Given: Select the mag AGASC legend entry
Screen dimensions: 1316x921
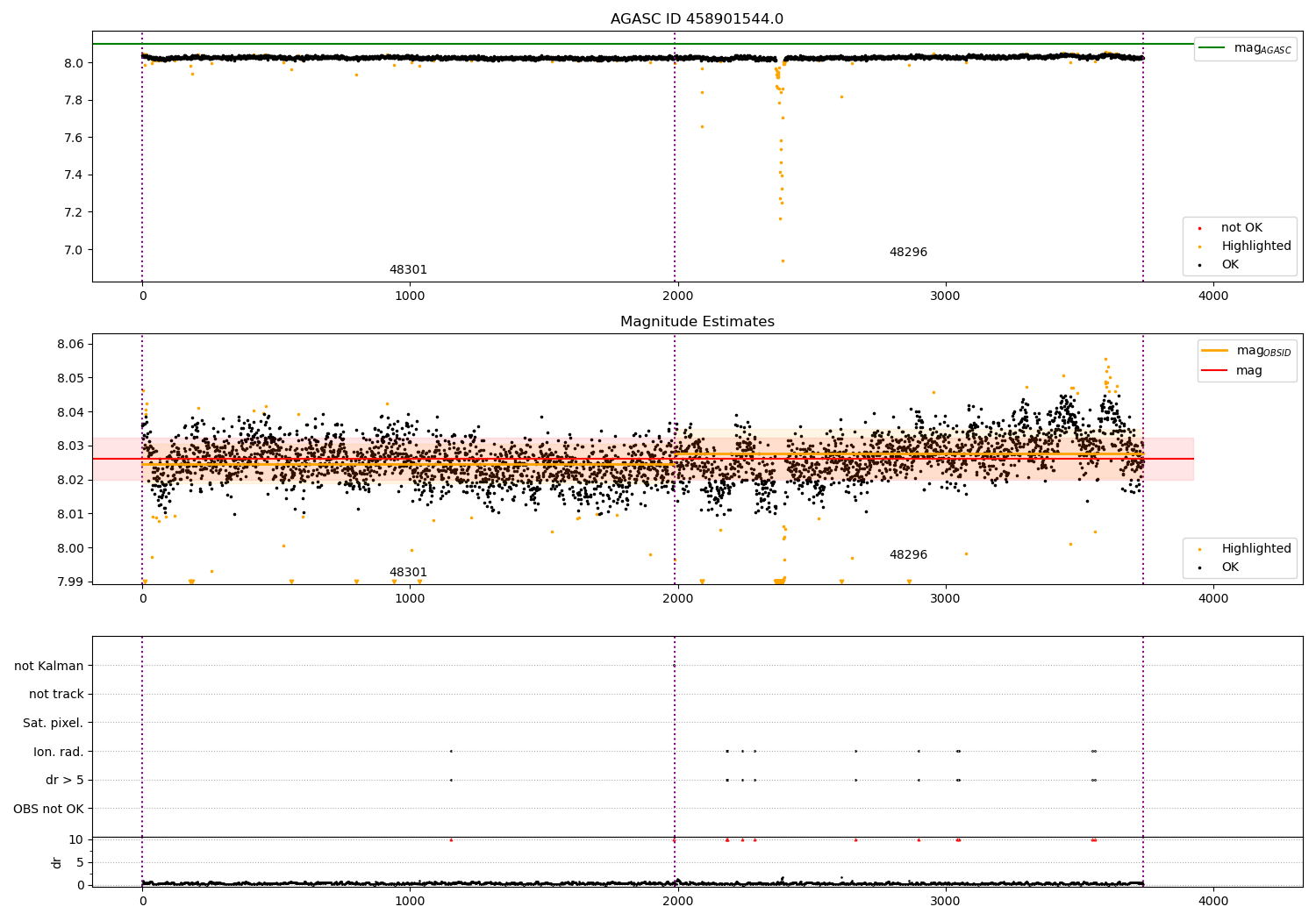Looking at the screenshot, I should (1246, 48).
